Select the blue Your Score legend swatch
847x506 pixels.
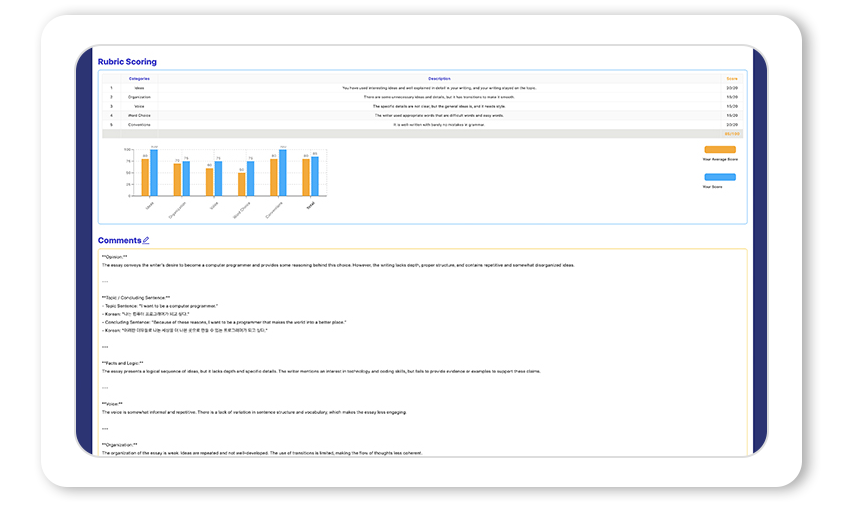(x=720, y=177)
